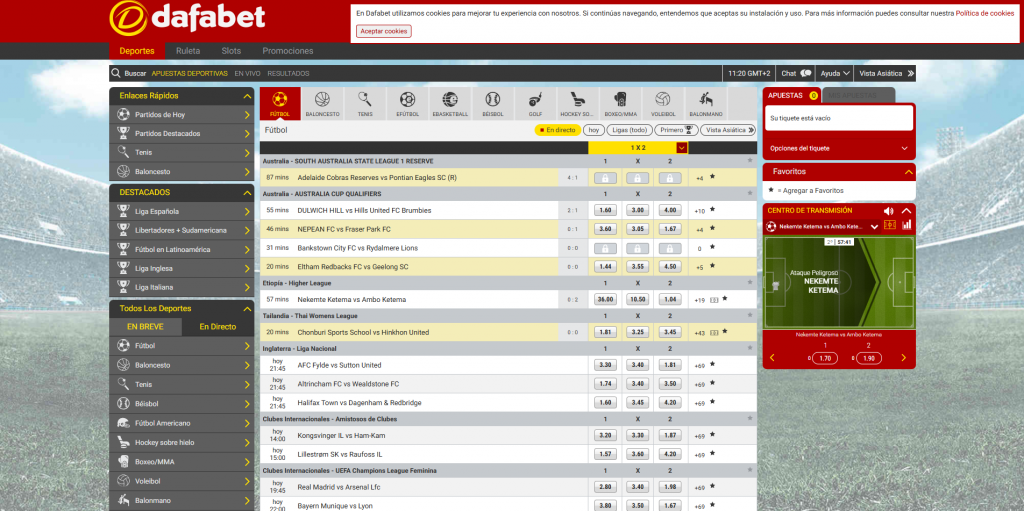Toggle the hoy filter pill
The width and height of the screenshot is (1024, 511).
594,130
